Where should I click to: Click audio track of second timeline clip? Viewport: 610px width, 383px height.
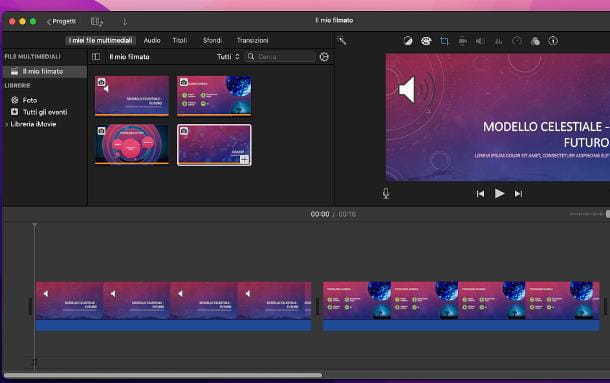click(x=461, y=325)
